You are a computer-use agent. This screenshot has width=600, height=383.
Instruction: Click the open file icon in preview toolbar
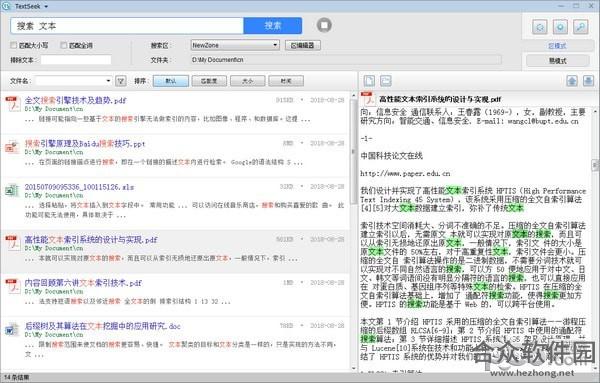[369, 81]
